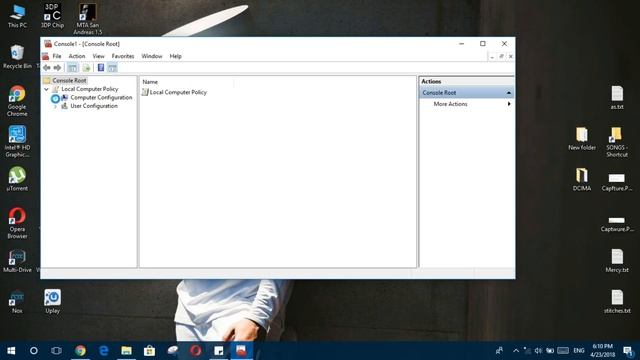640x360 pixels.
Task: Open the Help menu
Action: pos(176,56)
